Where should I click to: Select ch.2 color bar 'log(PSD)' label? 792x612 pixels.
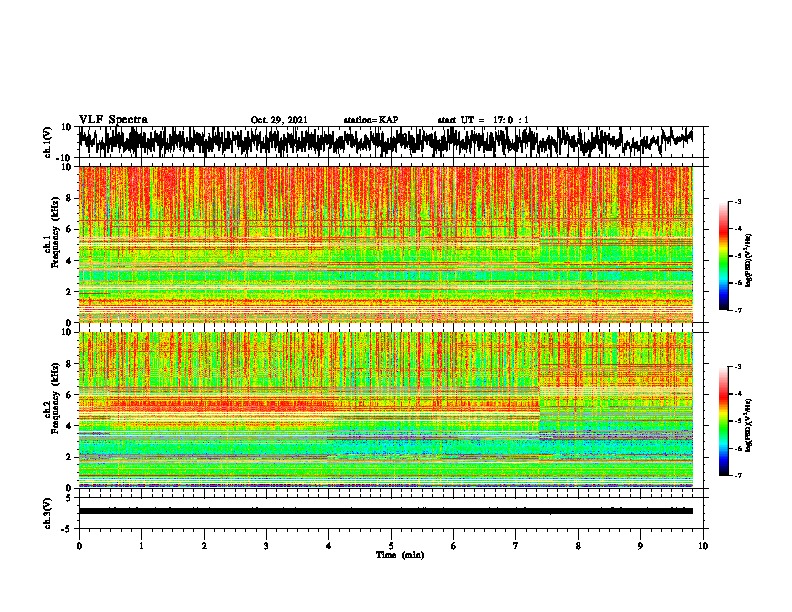tap(748, 425)
